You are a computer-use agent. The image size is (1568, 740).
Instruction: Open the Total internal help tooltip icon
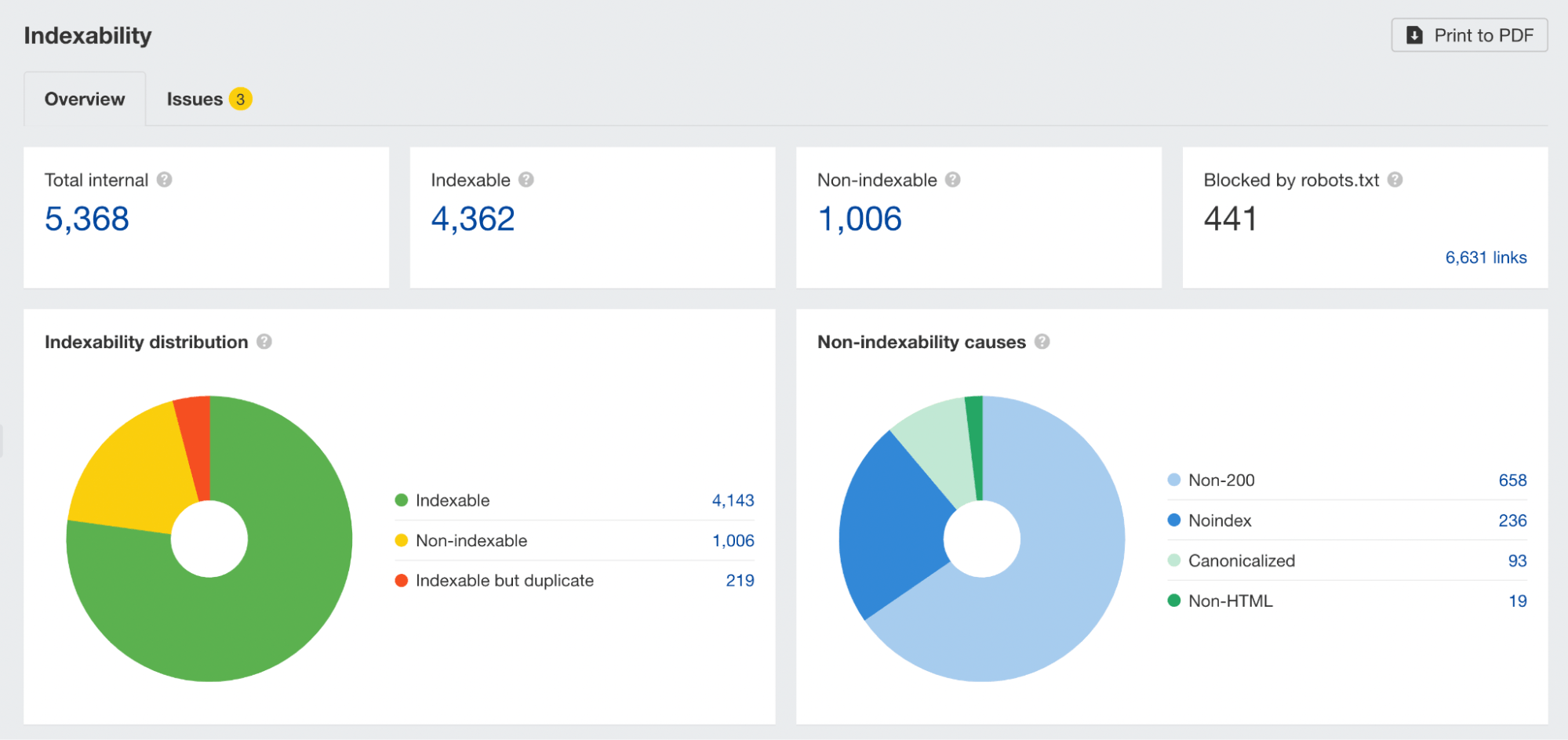pos(165,179)
